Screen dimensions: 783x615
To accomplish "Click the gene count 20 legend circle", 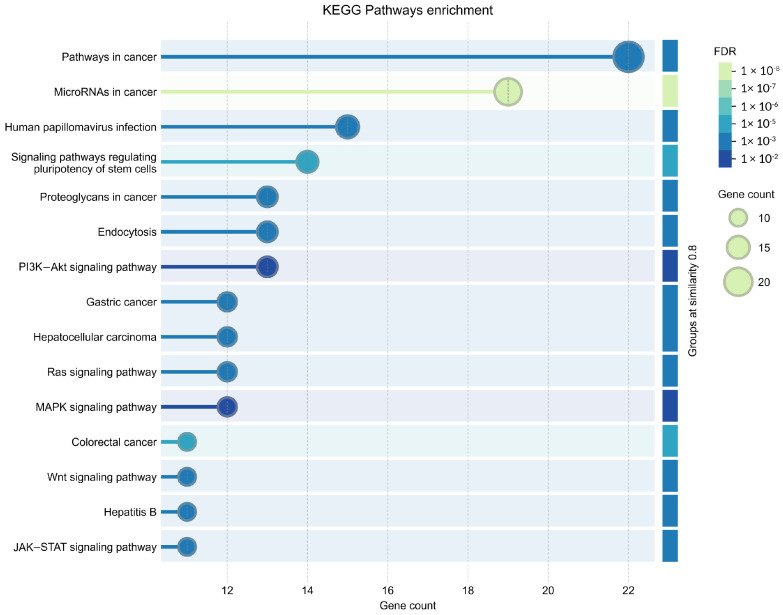I will point(738,282).
